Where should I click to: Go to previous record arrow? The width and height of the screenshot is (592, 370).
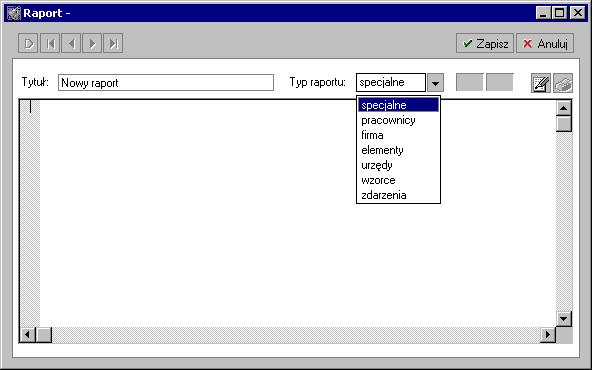[x=71, y=43]
